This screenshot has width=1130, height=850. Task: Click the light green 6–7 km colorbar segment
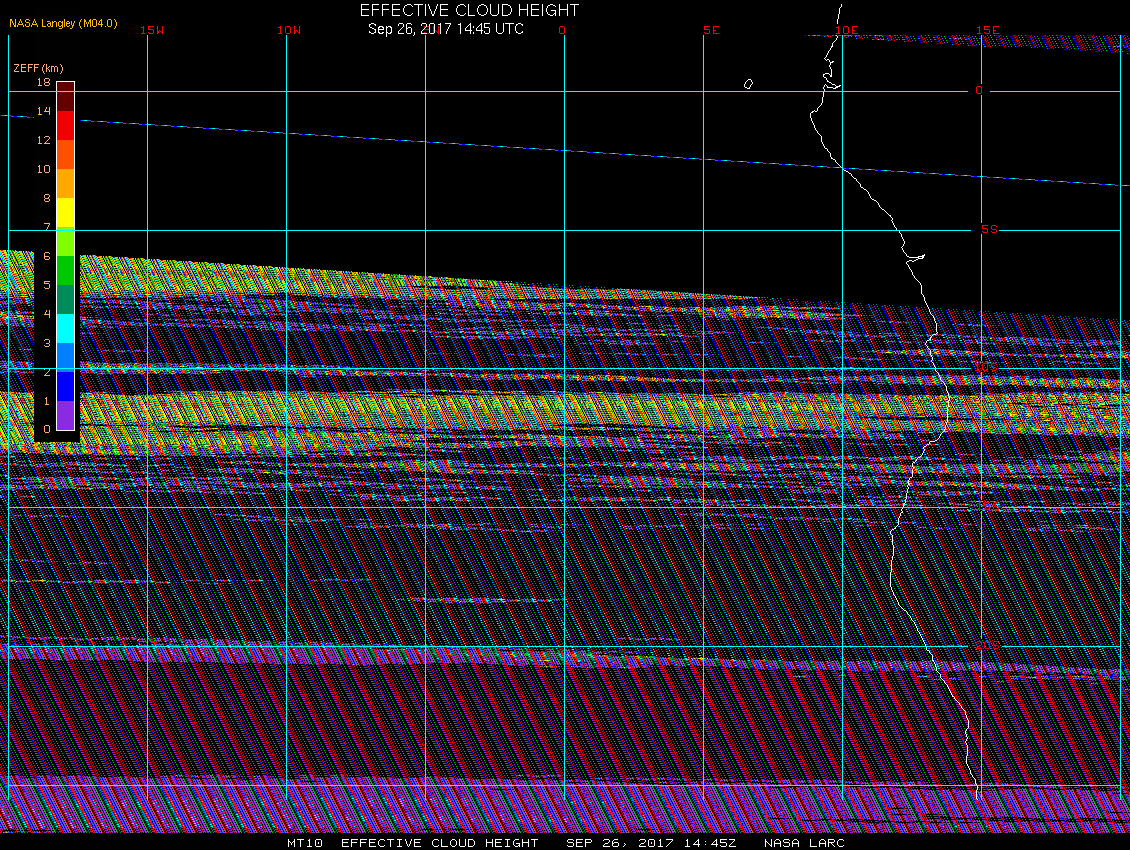tap(66, 242)
